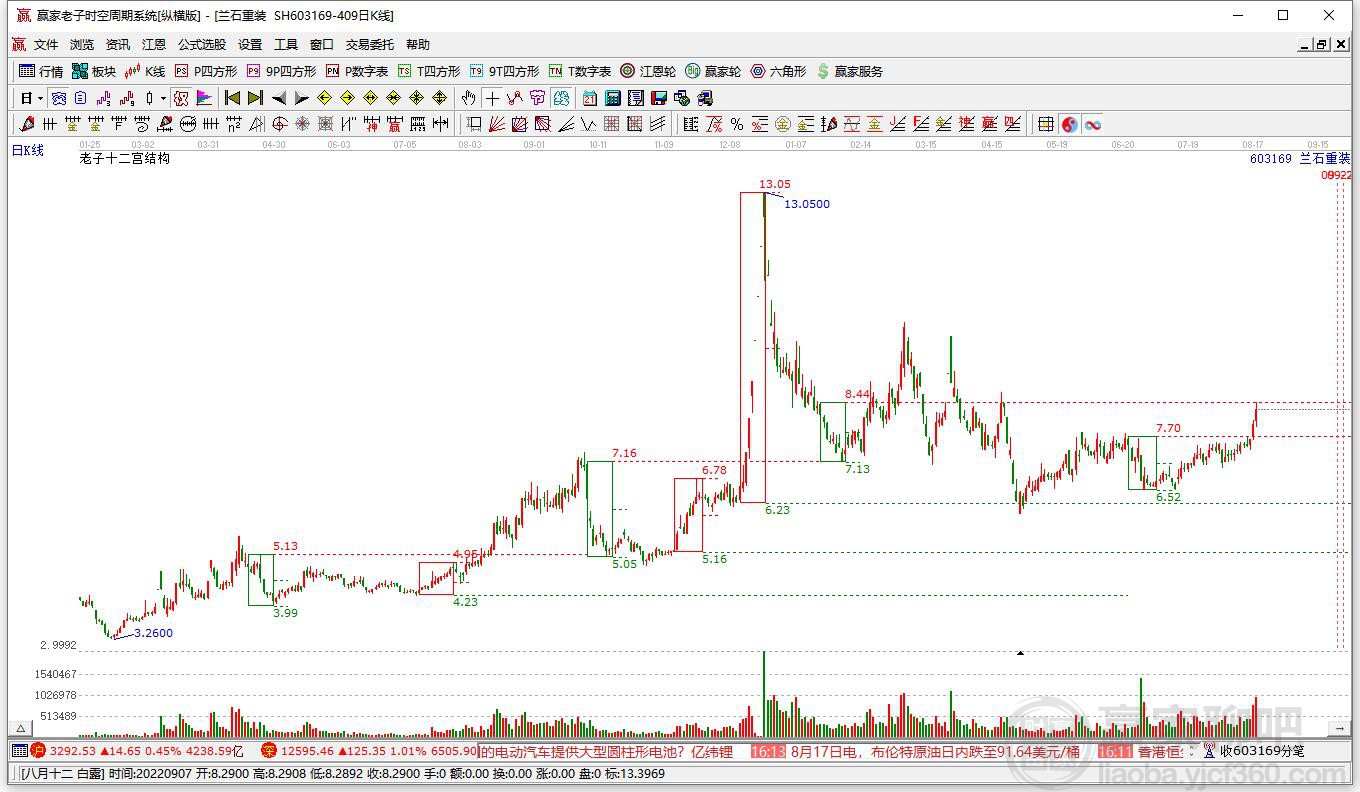Click the yellow diamond horizontal double-arrow icon

370,98
